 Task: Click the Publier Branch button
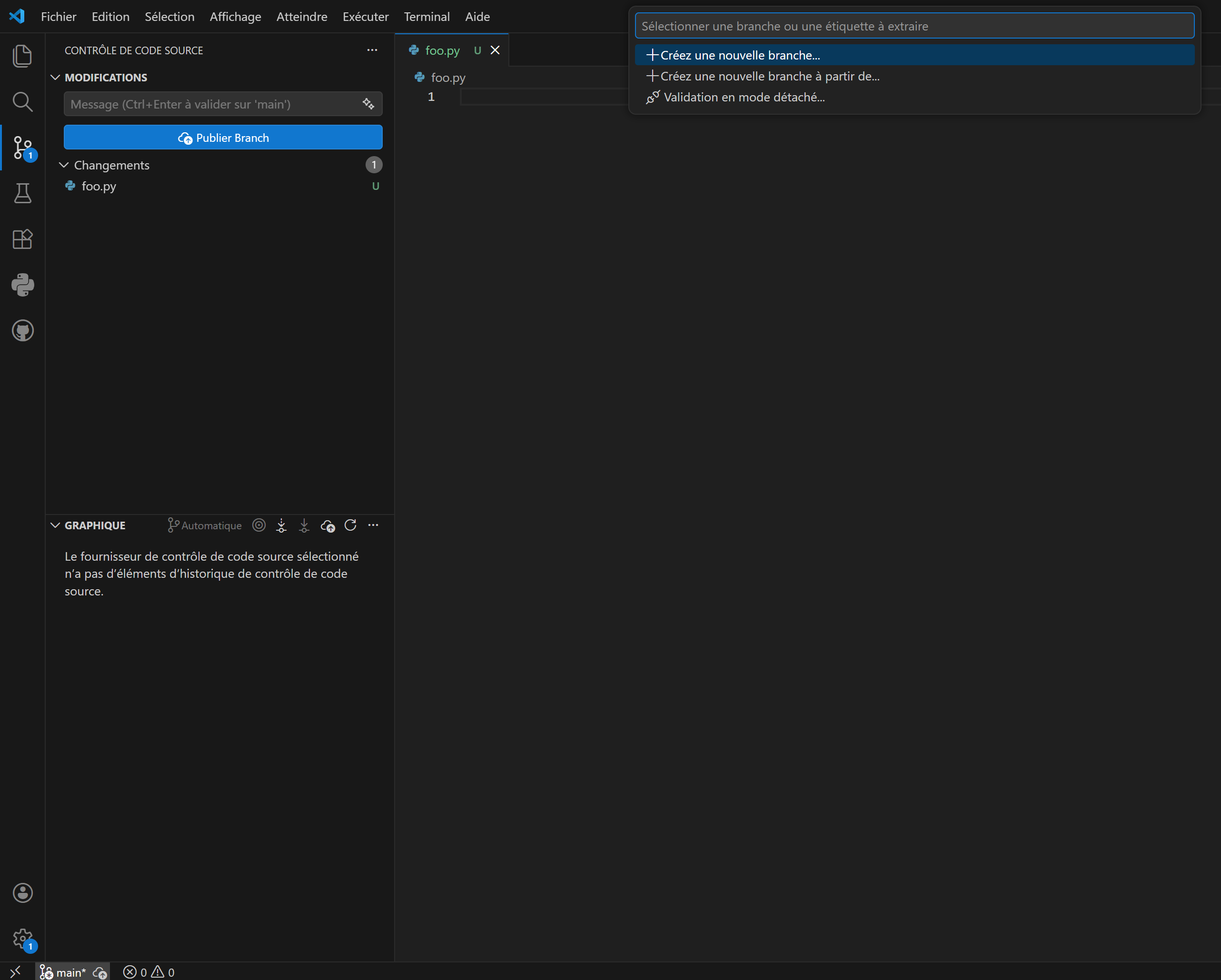[x=223, y=137]
